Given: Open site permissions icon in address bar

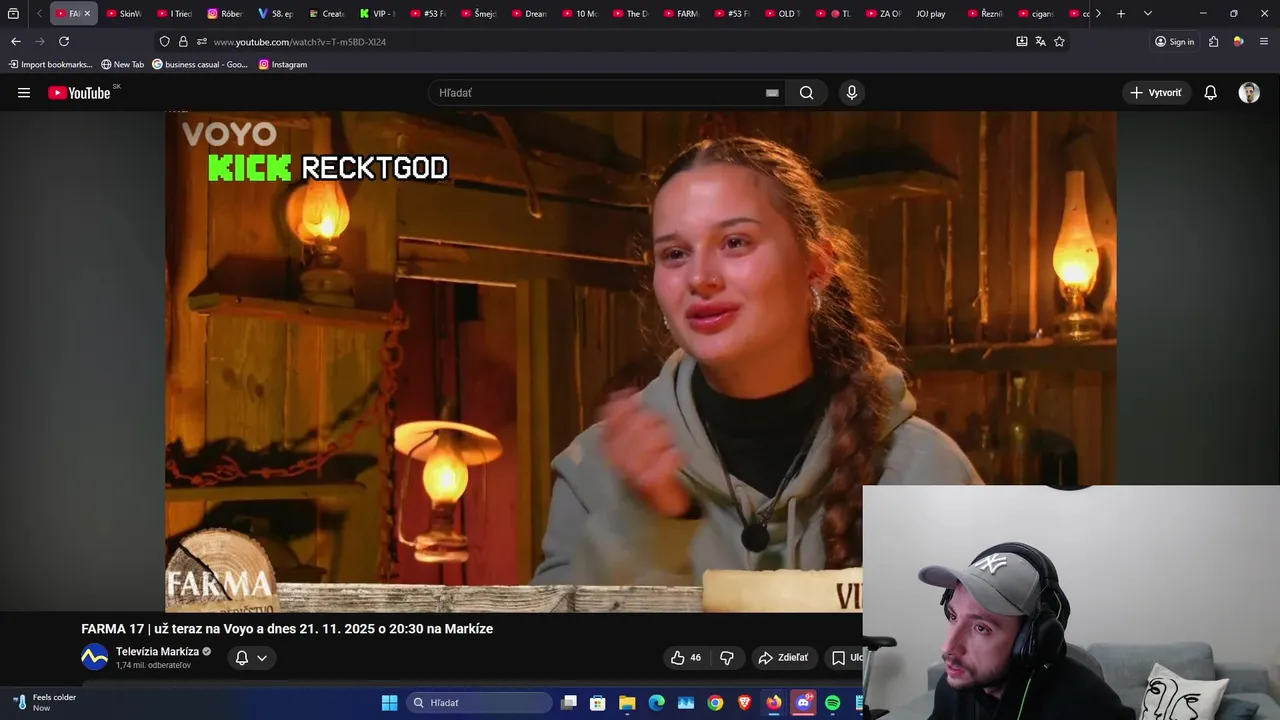Looking at the screenshot, I should click(201, 42).
